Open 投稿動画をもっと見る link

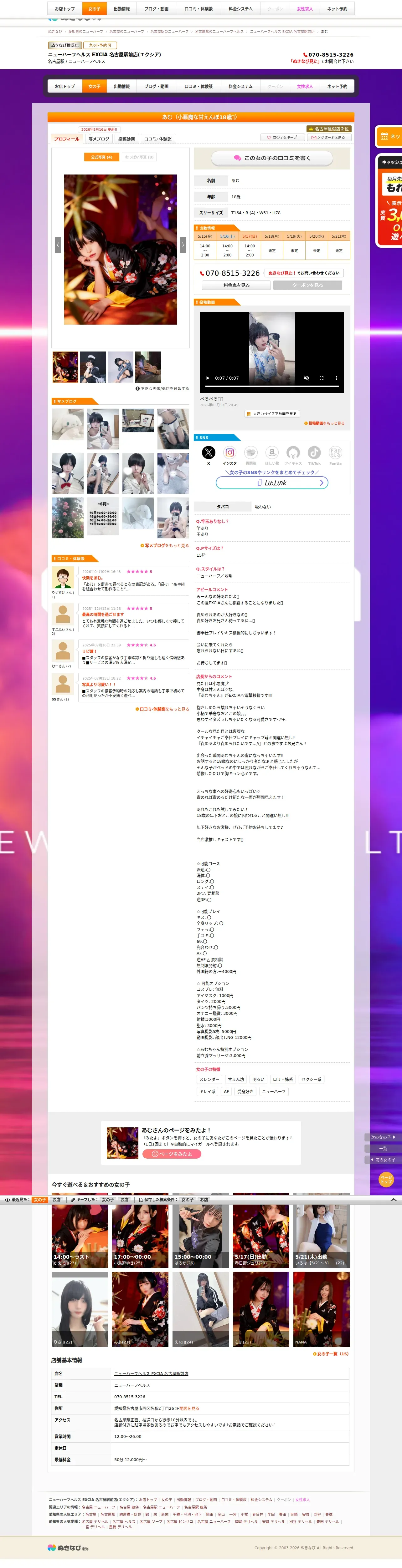tap(325, 423)
